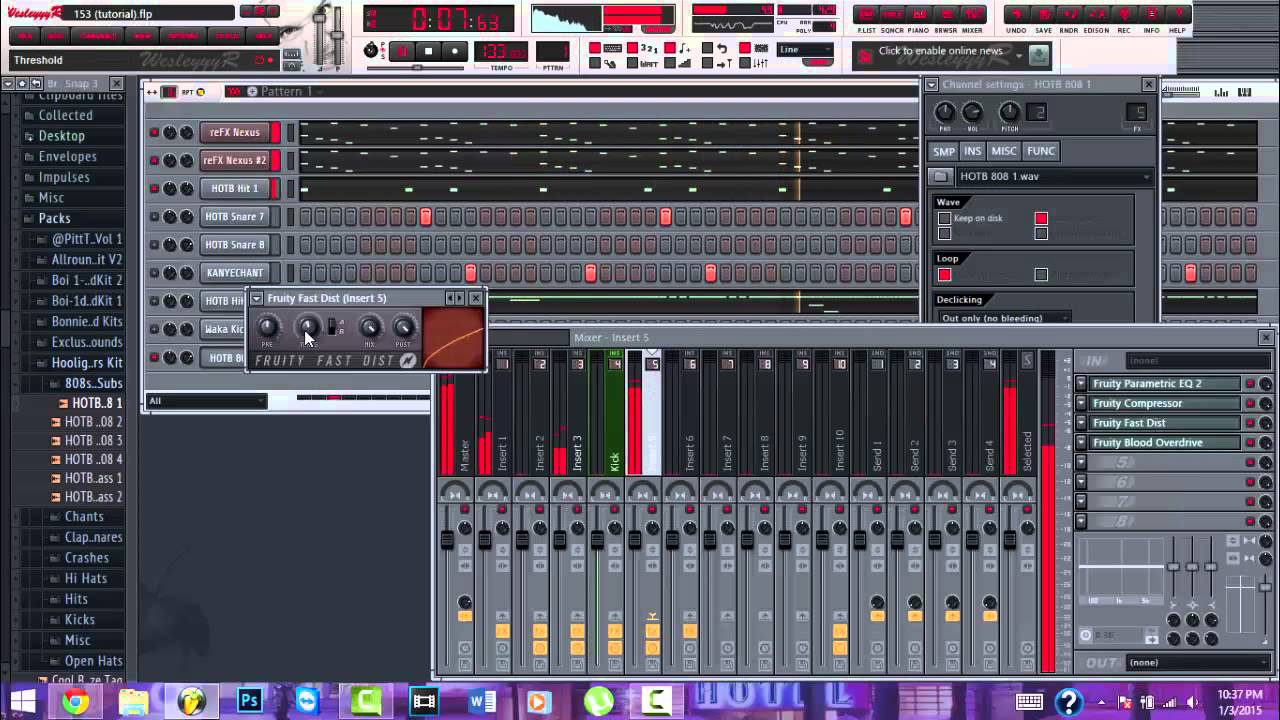
Task: Click the taskbar help question-mark icon
Action: pyautogui.click(x=1068, y=702)
